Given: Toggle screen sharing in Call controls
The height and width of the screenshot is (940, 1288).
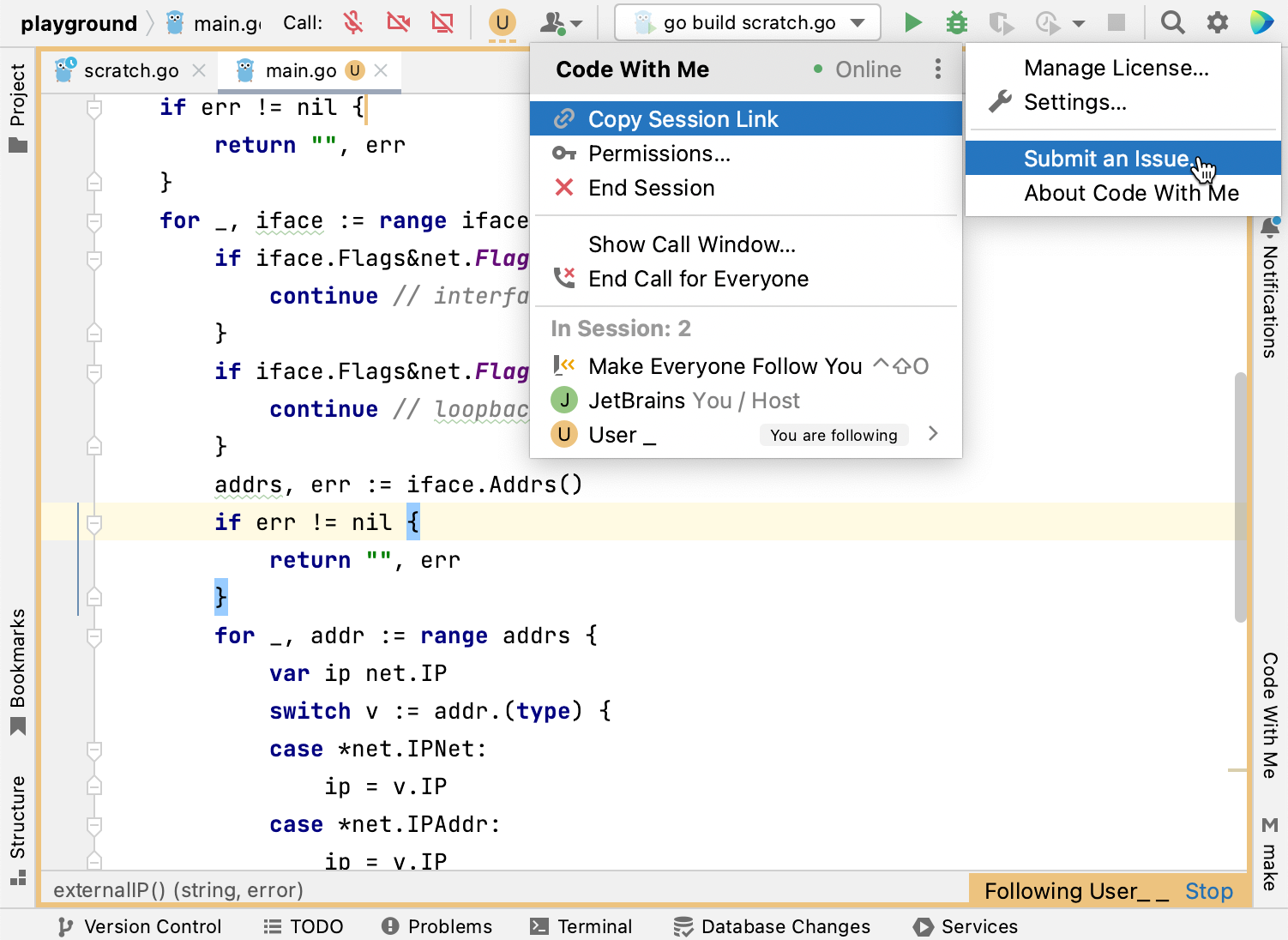Looking at the screenshot, I should [442, 22].
